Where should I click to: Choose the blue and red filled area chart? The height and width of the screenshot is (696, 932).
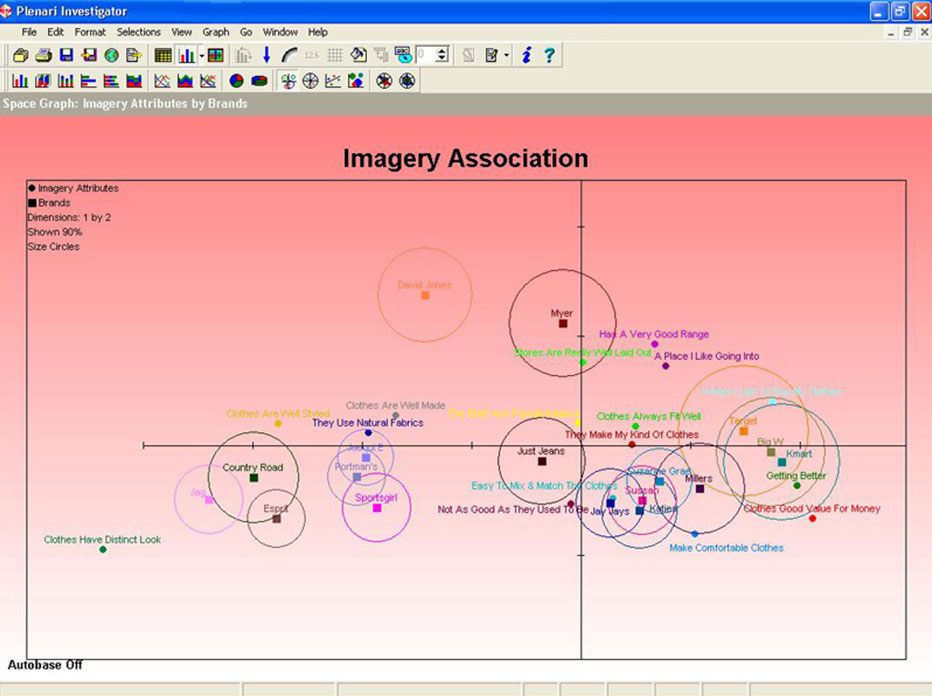pyautogui.click(x=185, y=81)
